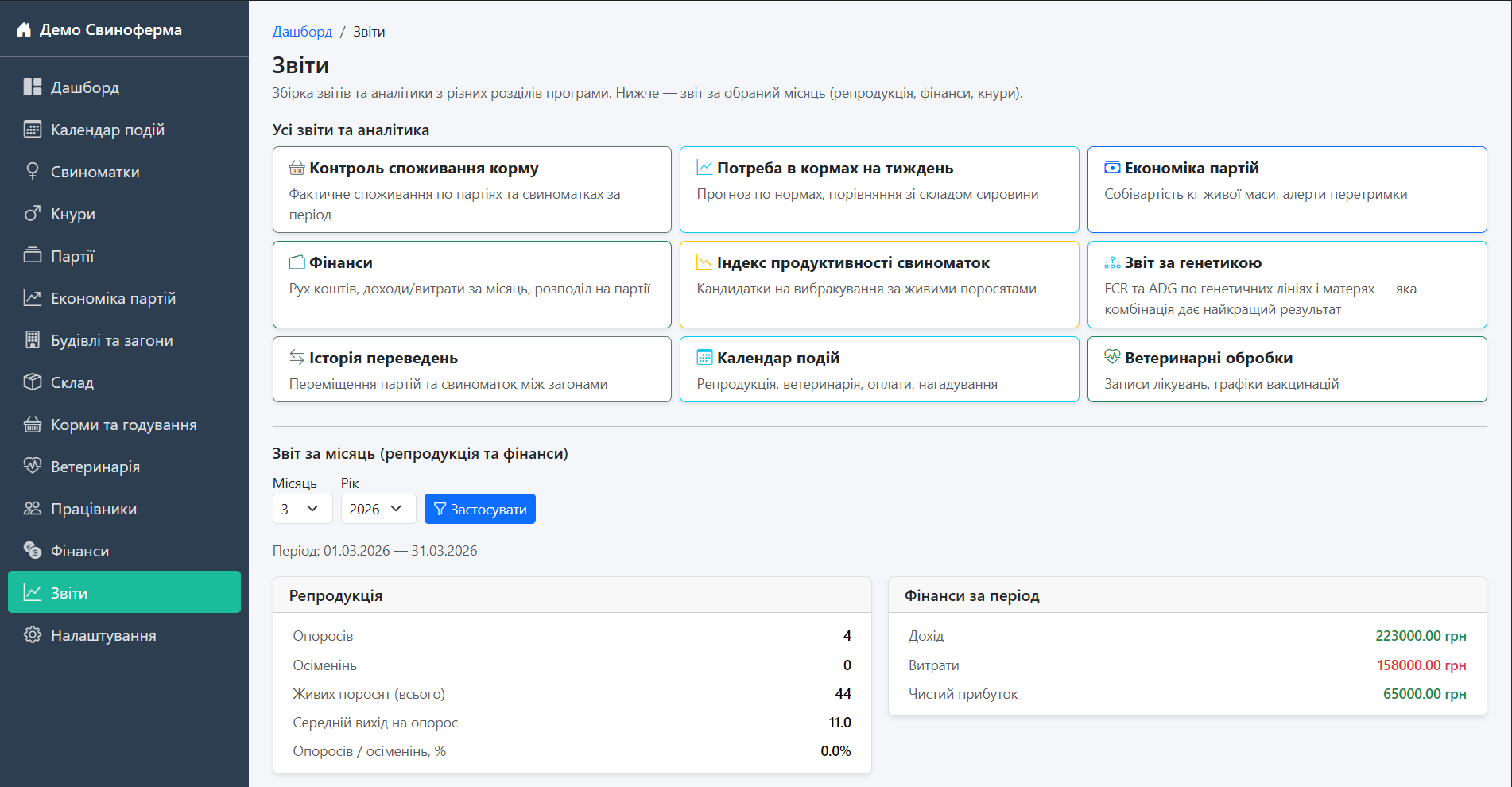1512x787 pixels.
Task: Click the Працівники people icon
Action: 32,509
